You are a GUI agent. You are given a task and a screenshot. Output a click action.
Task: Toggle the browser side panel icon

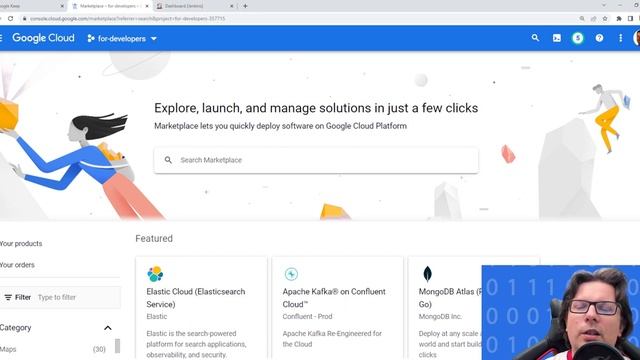coord(630,19)
